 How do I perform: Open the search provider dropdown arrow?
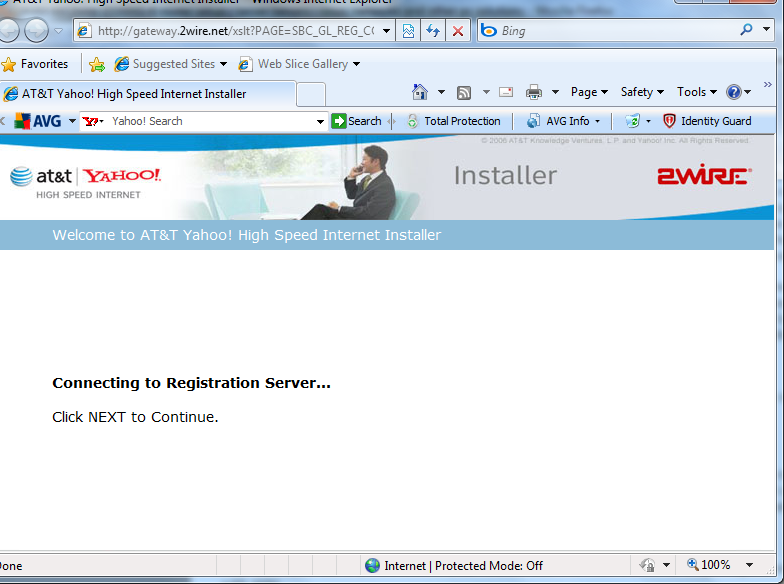[766, 30]
